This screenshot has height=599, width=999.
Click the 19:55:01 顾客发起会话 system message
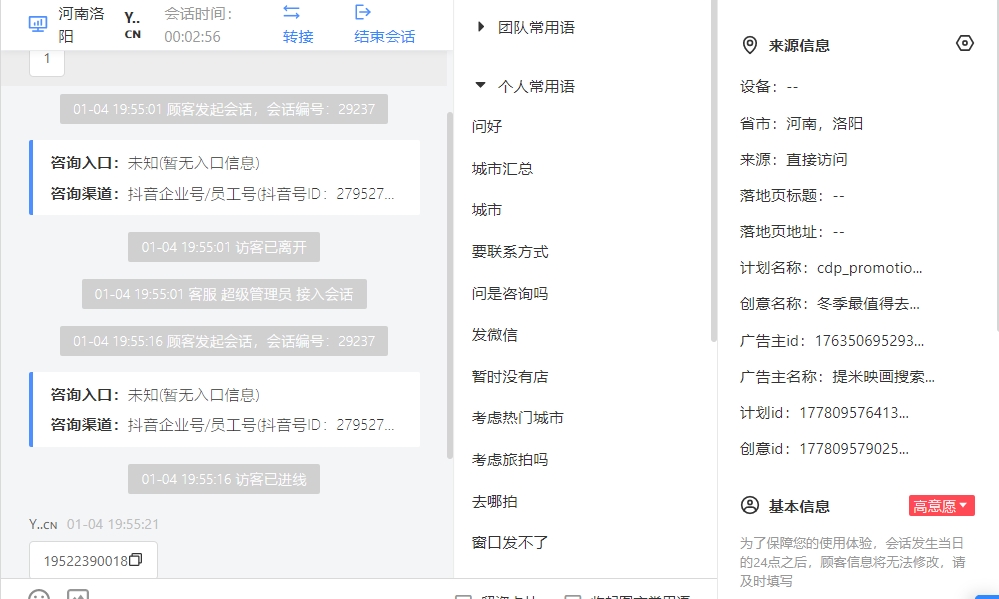224,109
